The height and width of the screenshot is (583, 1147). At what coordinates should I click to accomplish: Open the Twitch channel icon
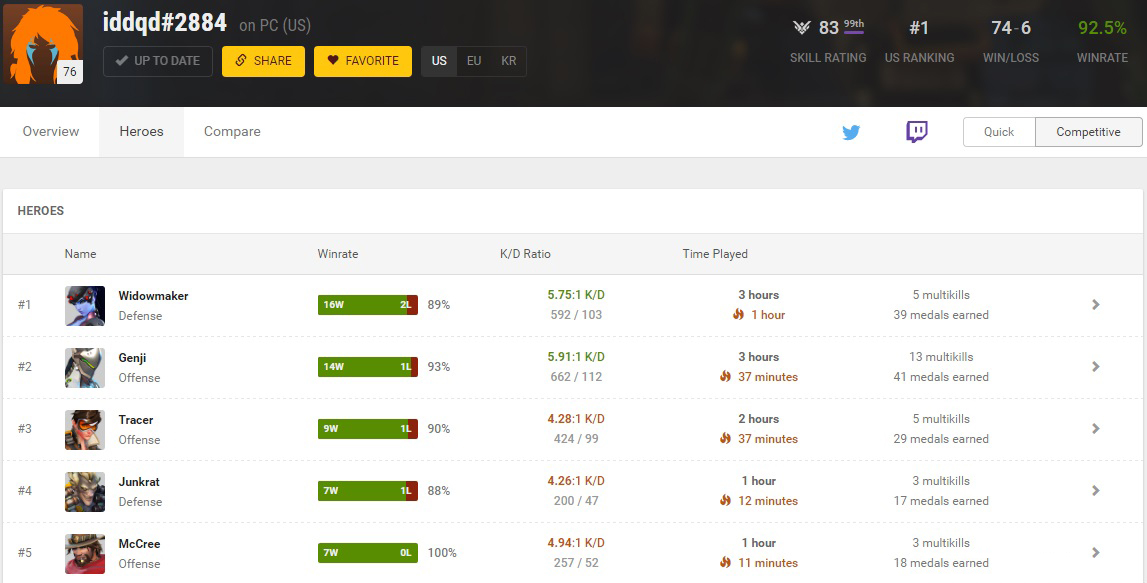(916, 132)
